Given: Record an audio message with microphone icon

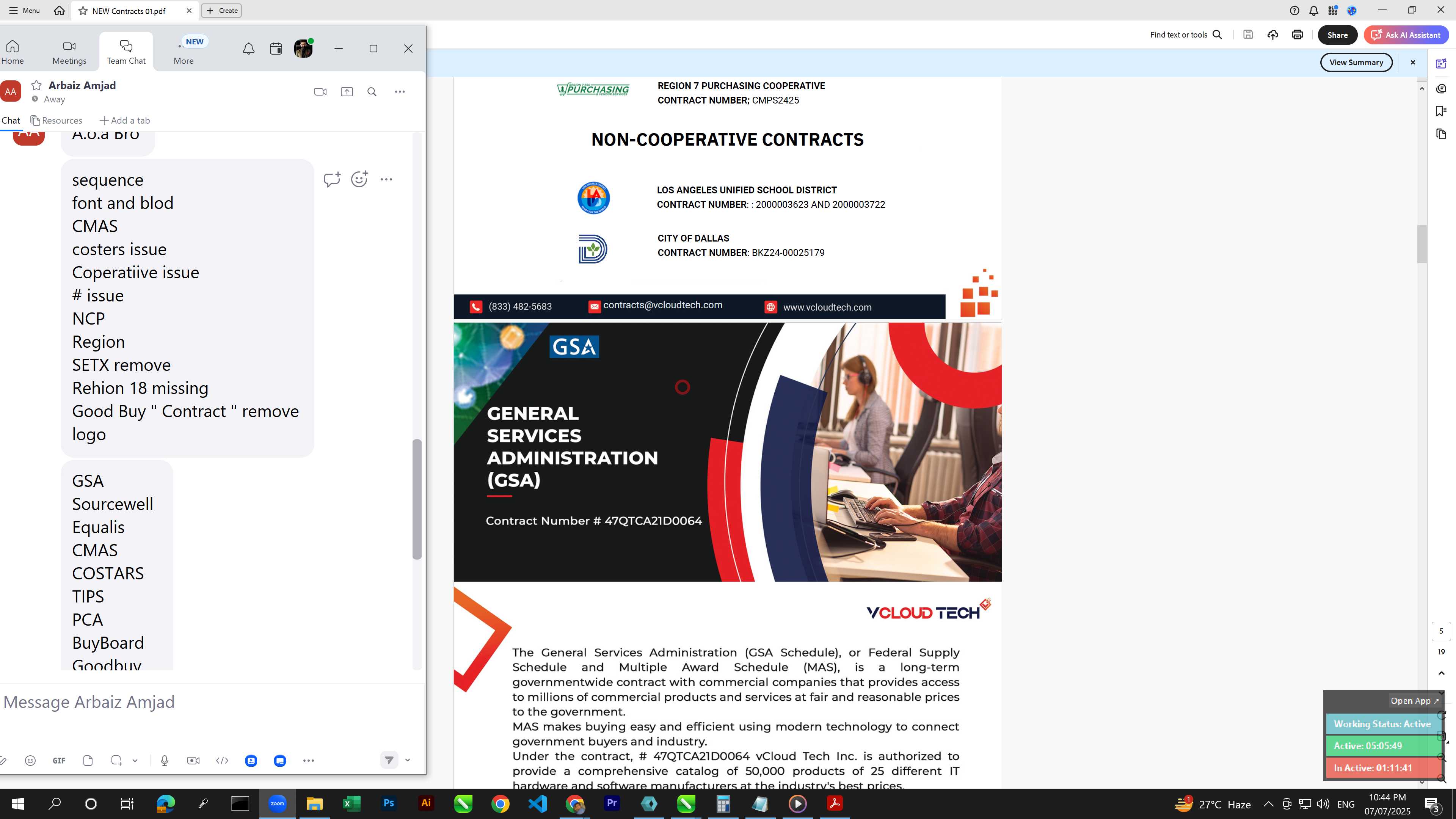Looking at the screenshot, I should (x=165, y=761).
